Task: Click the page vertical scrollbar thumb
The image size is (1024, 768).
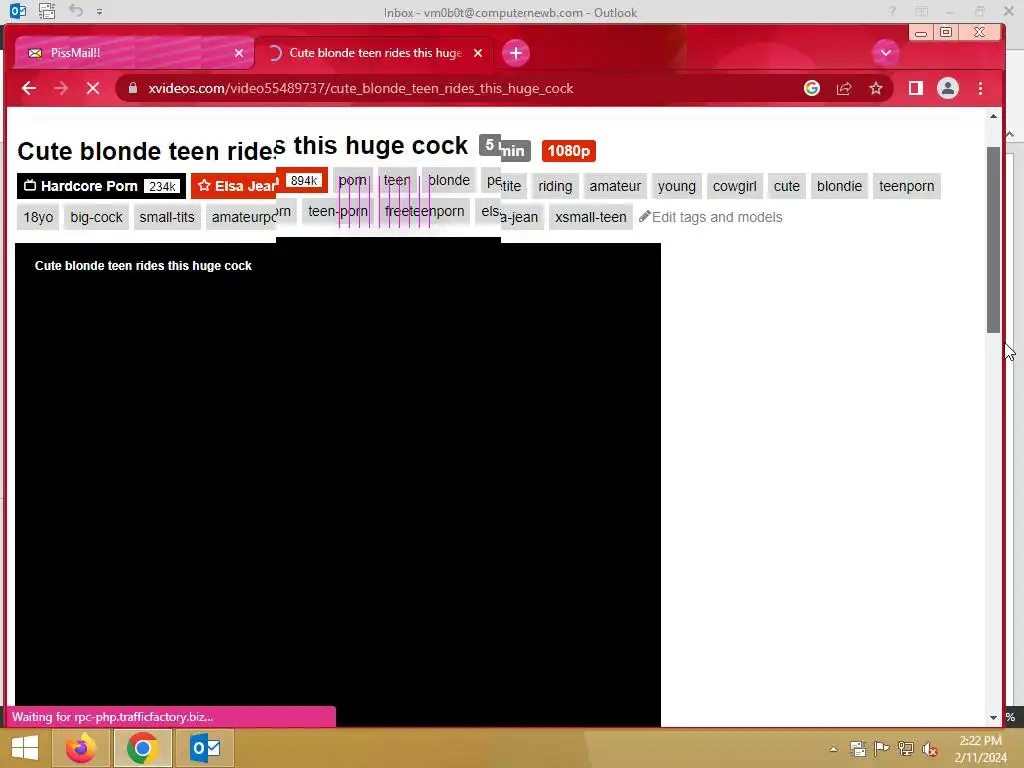Action: (x=993, y=240)
